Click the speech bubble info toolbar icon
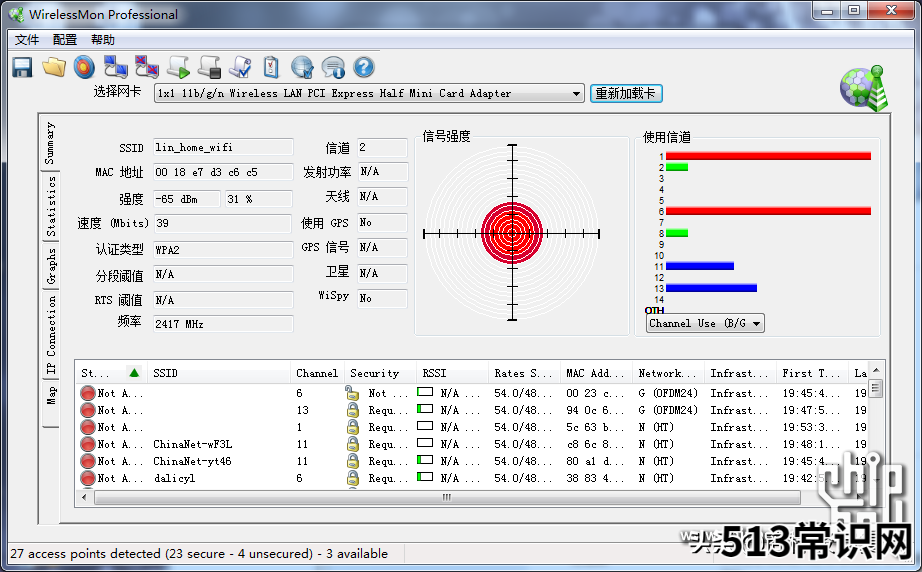The width and height of the screenshot is (922, 572). 333,68
